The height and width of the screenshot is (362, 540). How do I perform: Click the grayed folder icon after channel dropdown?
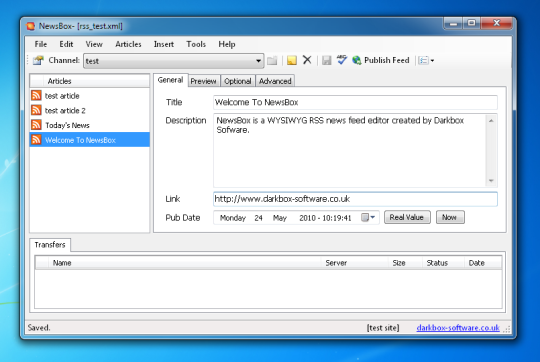(272, 60)
